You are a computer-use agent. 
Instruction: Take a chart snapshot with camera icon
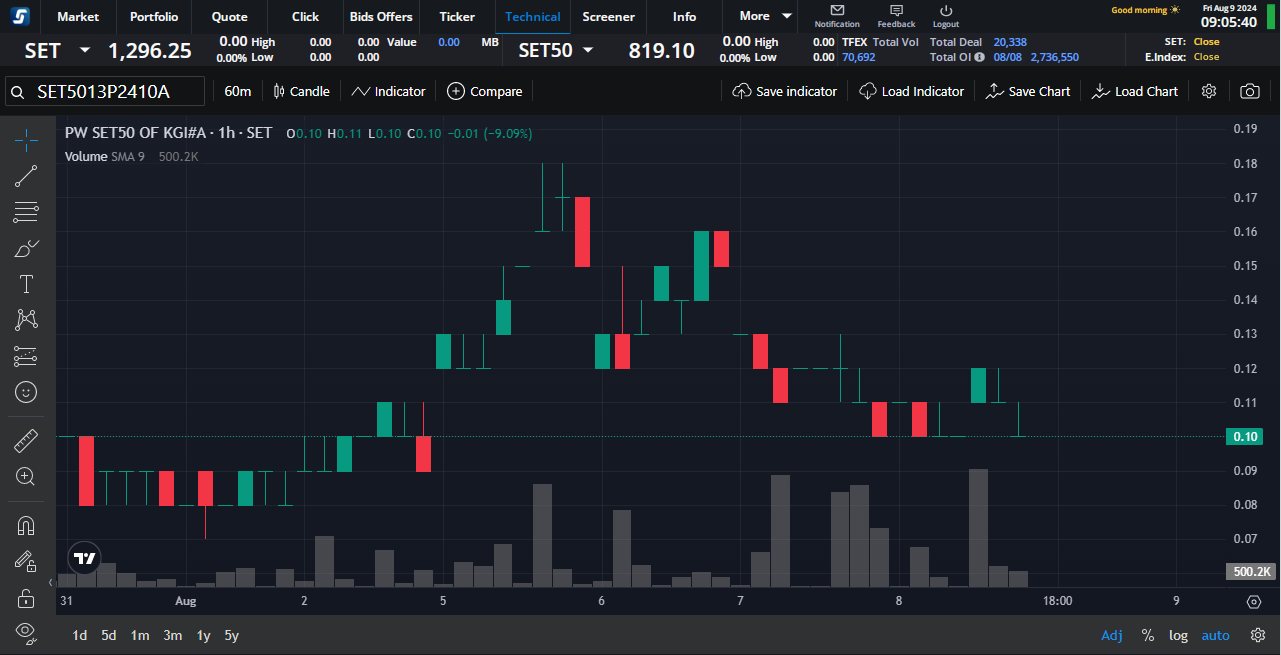pos(1250,91)
